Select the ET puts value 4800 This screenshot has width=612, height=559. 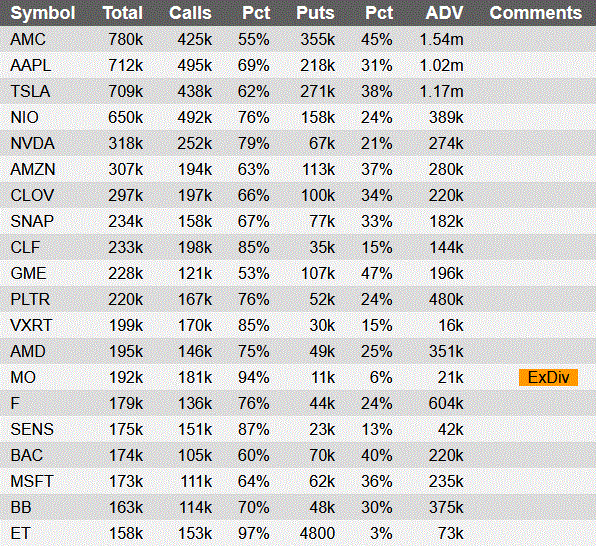pos(317,533)
